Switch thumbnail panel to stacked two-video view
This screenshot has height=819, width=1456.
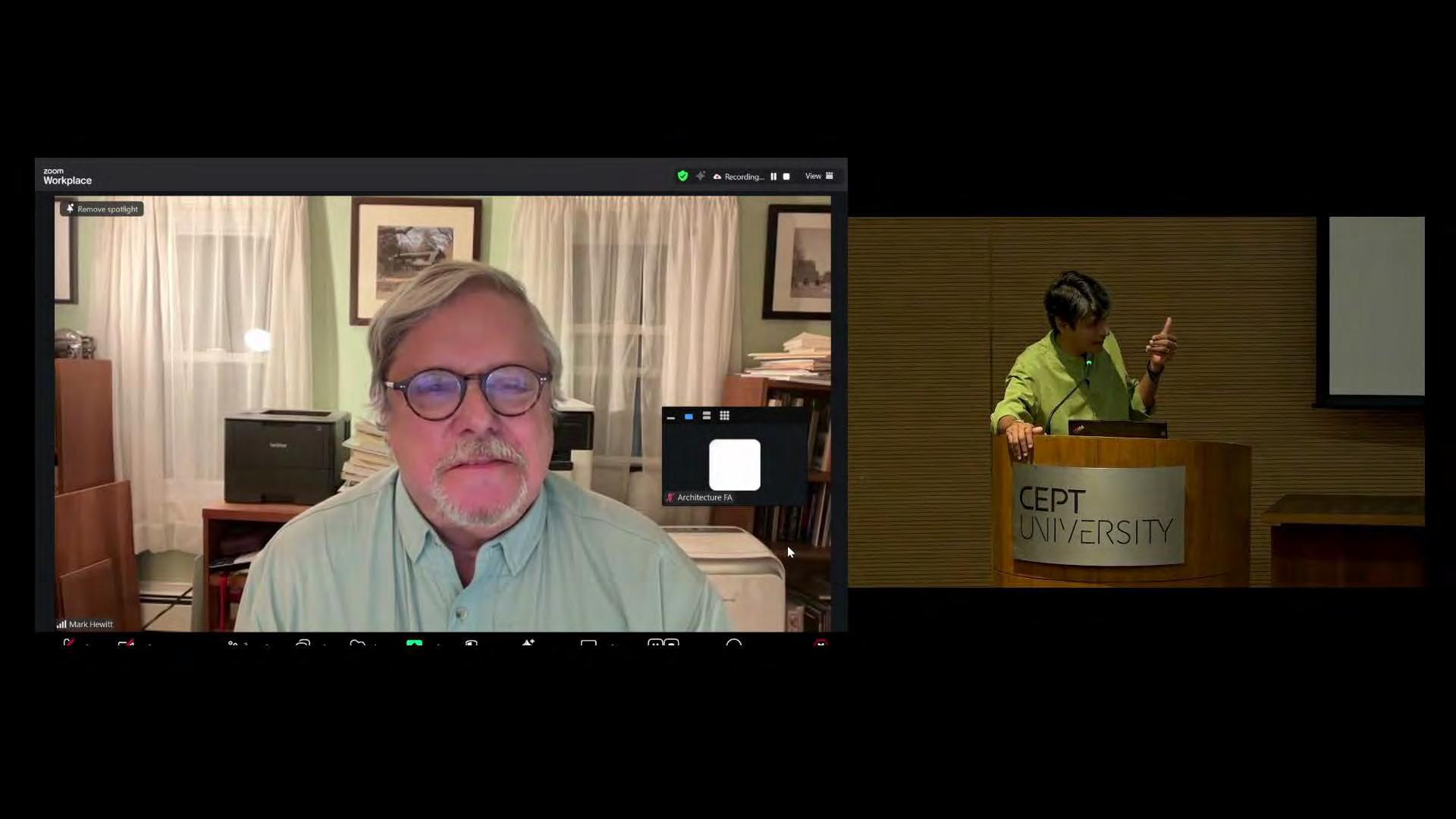[x=707, y=416]
